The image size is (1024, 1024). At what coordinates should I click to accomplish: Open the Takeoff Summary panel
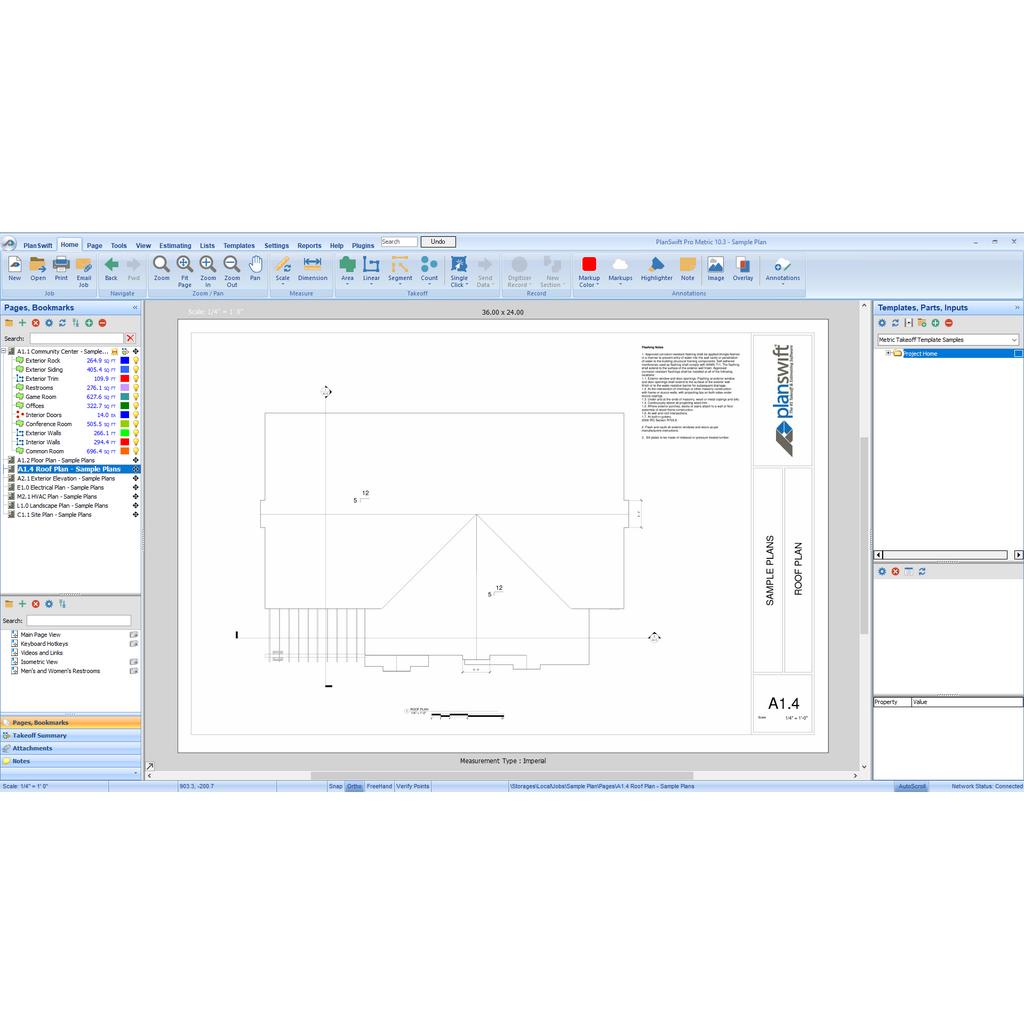(40, 735)
